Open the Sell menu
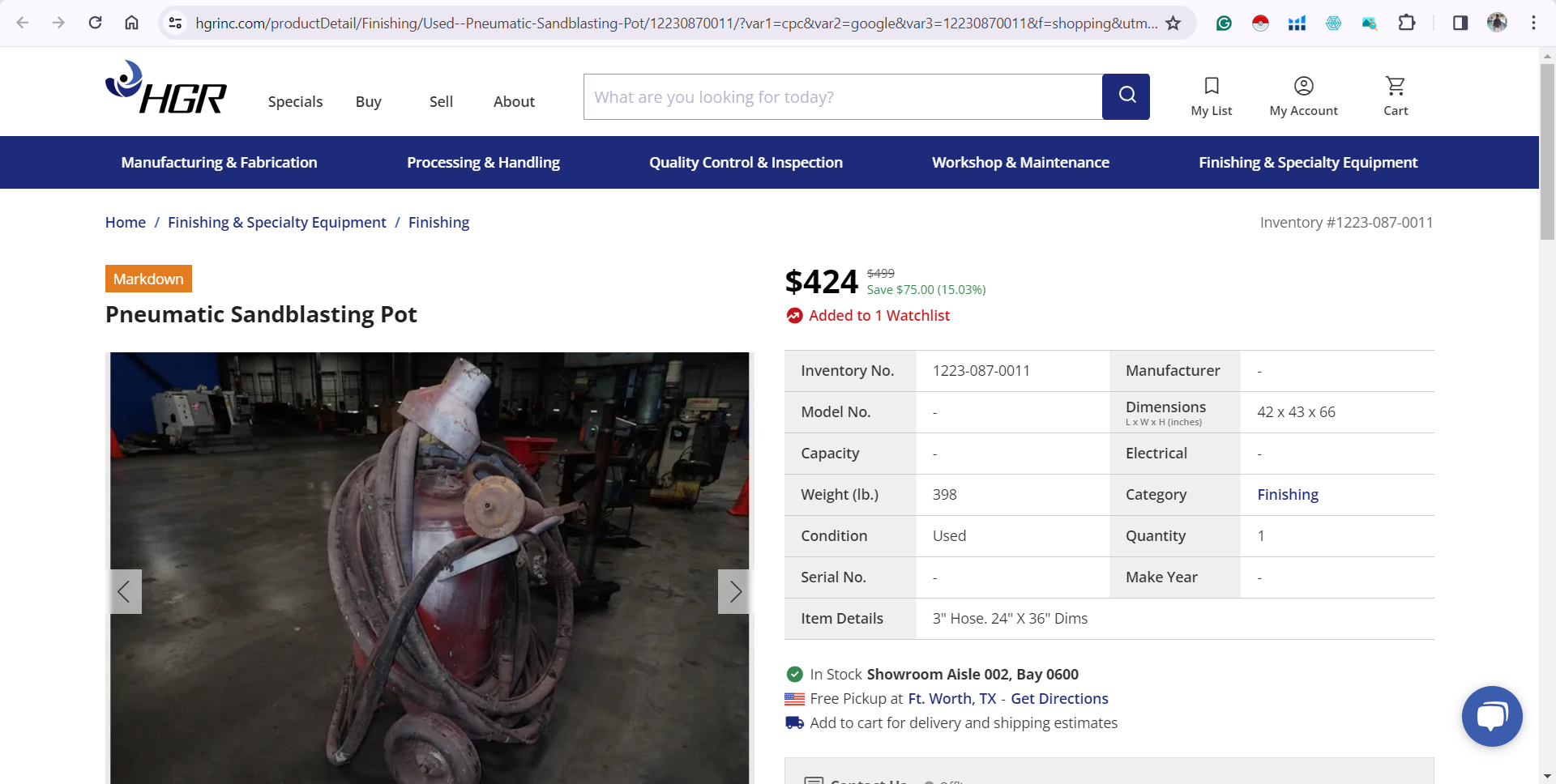The image size is (1556, 784). (441, 101)
